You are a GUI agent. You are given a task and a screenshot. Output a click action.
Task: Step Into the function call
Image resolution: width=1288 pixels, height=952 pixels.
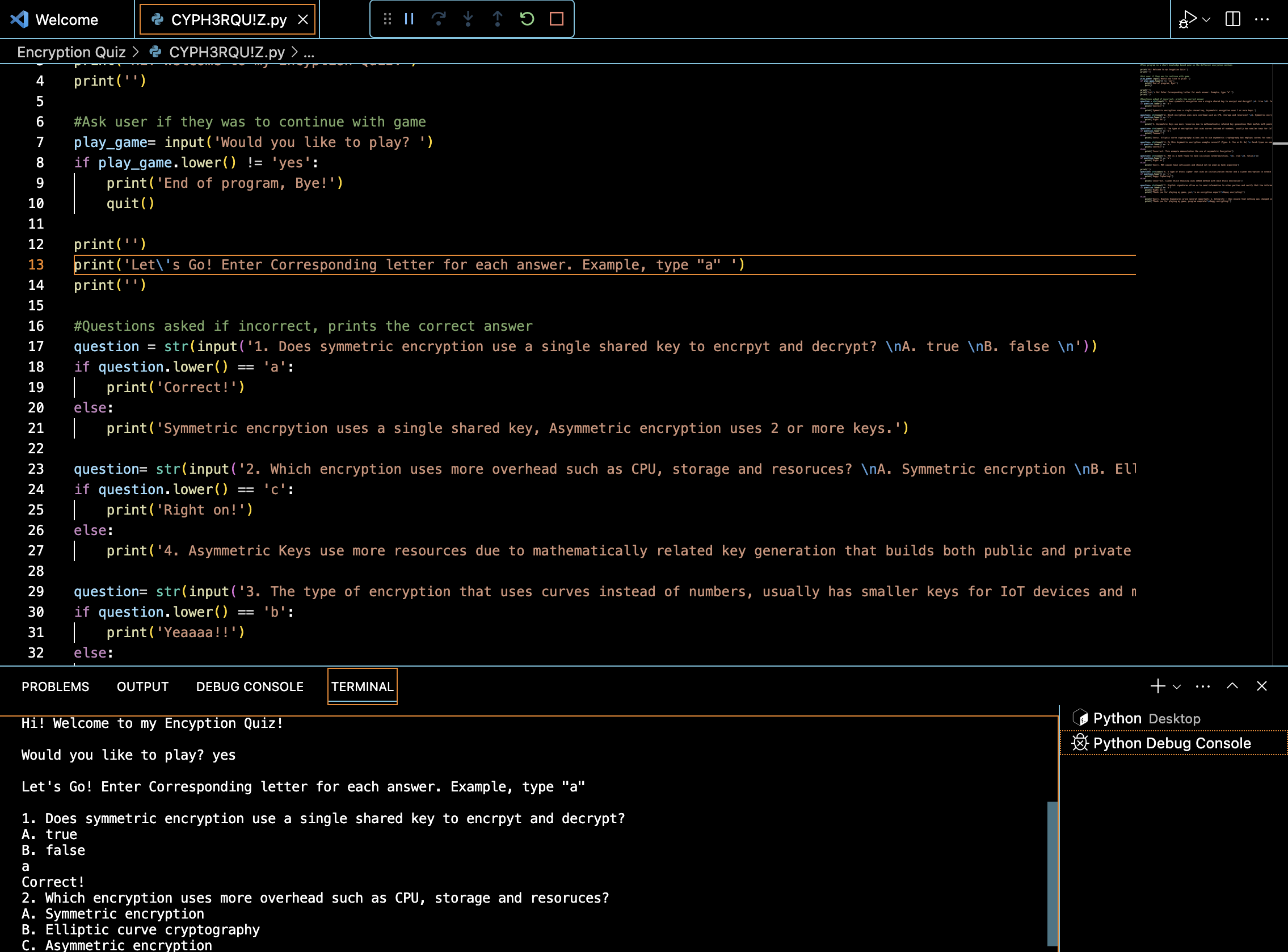click(x=468, y=19)
